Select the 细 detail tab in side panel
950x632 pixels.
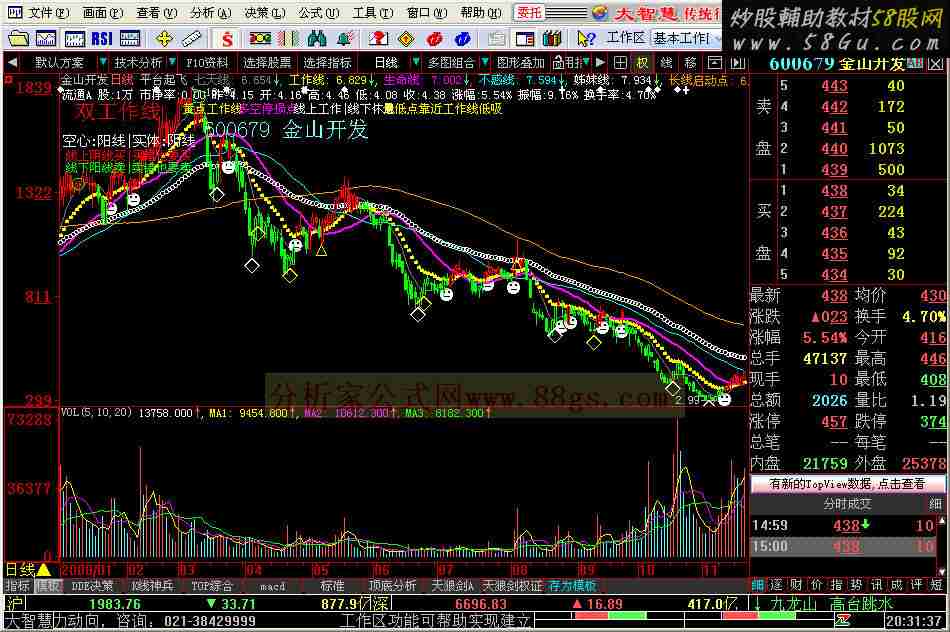pyautogui.click(x=757, y=585)
